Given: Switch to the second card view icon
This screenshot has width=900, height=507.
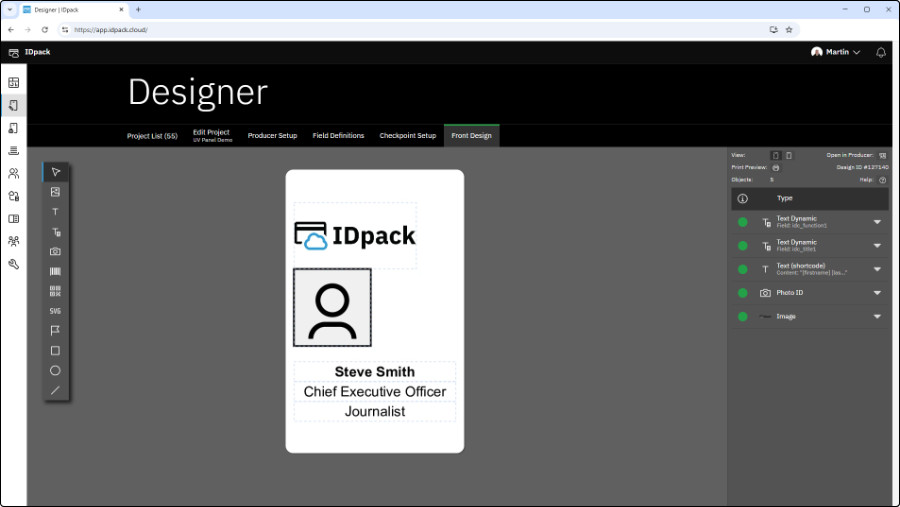Looking at the screenshot, I should [x=789, y=156].
